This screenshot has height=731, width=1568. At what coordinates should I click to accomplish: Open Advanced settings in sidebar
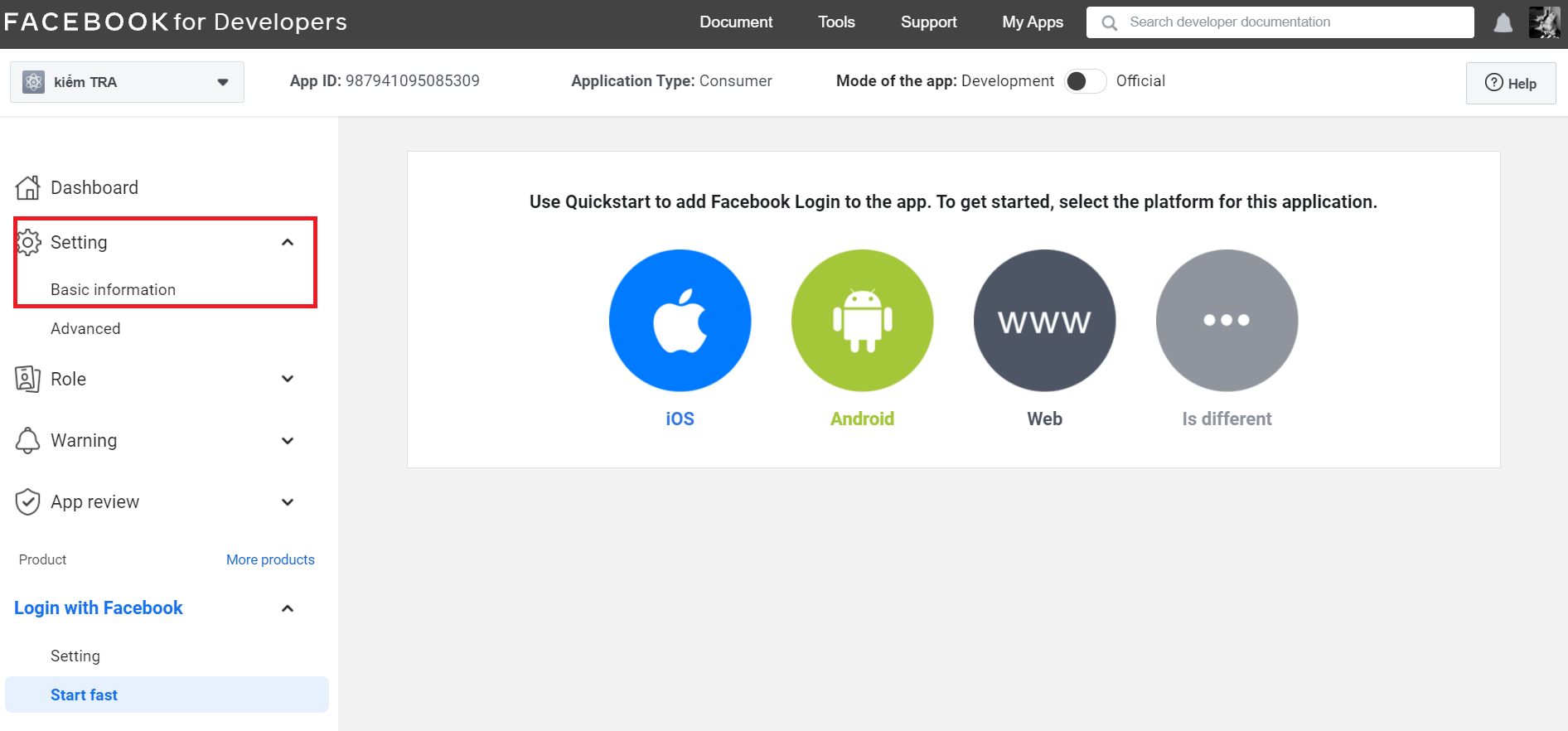point(85,328)
